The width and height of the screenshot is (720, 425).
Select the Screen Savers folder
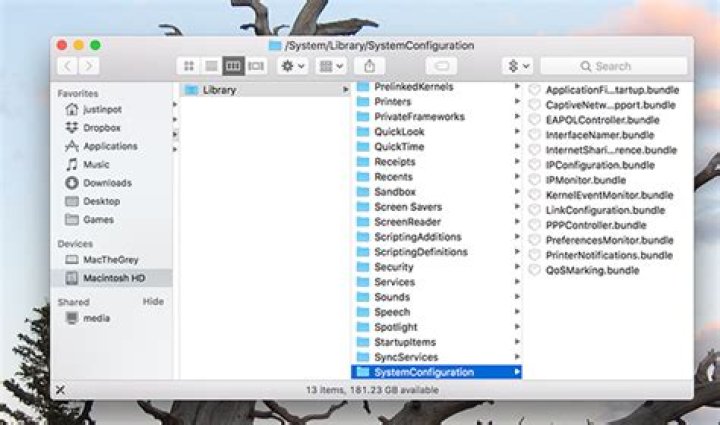(x=439, y=207)
